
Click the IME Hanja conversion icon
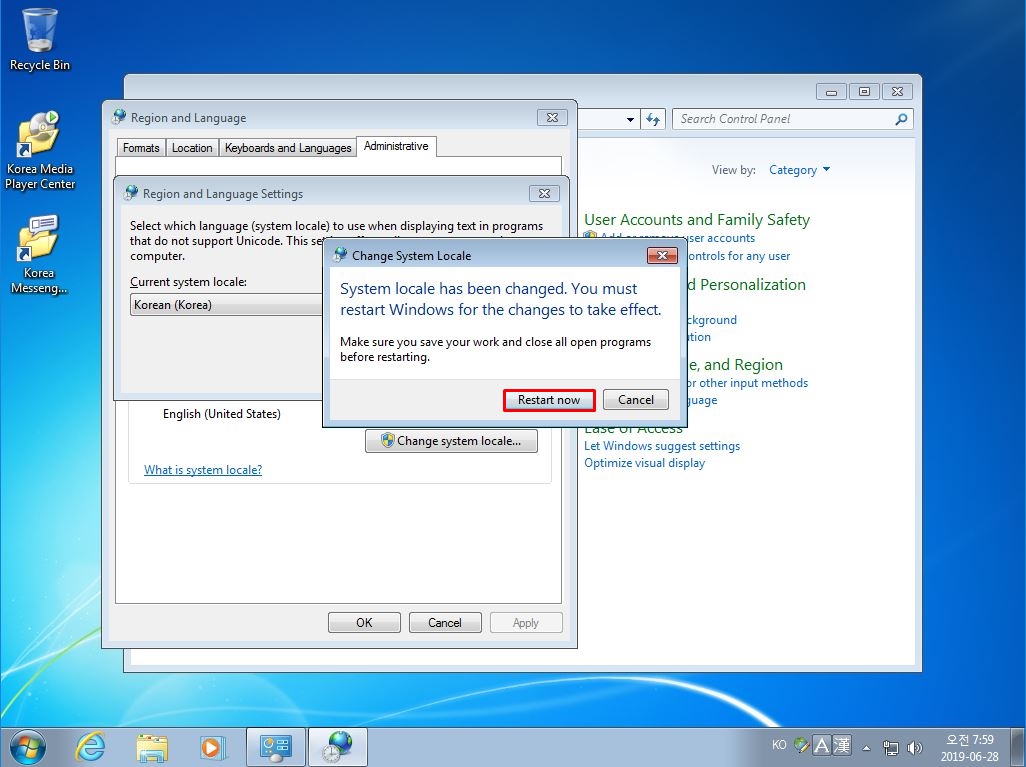click(x=841, y=745)
